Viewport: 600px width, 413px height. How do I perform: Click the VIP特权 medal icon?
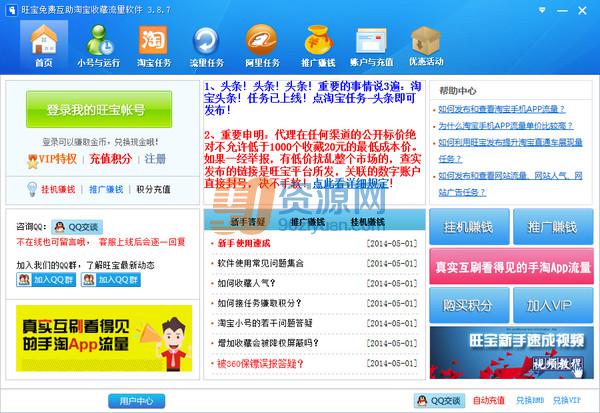coord(32,161)
